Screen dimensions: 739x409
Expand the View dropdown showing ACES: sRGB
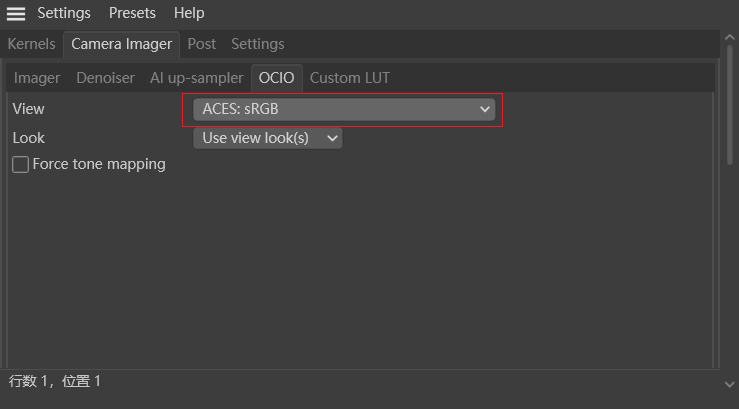[344, 109]
